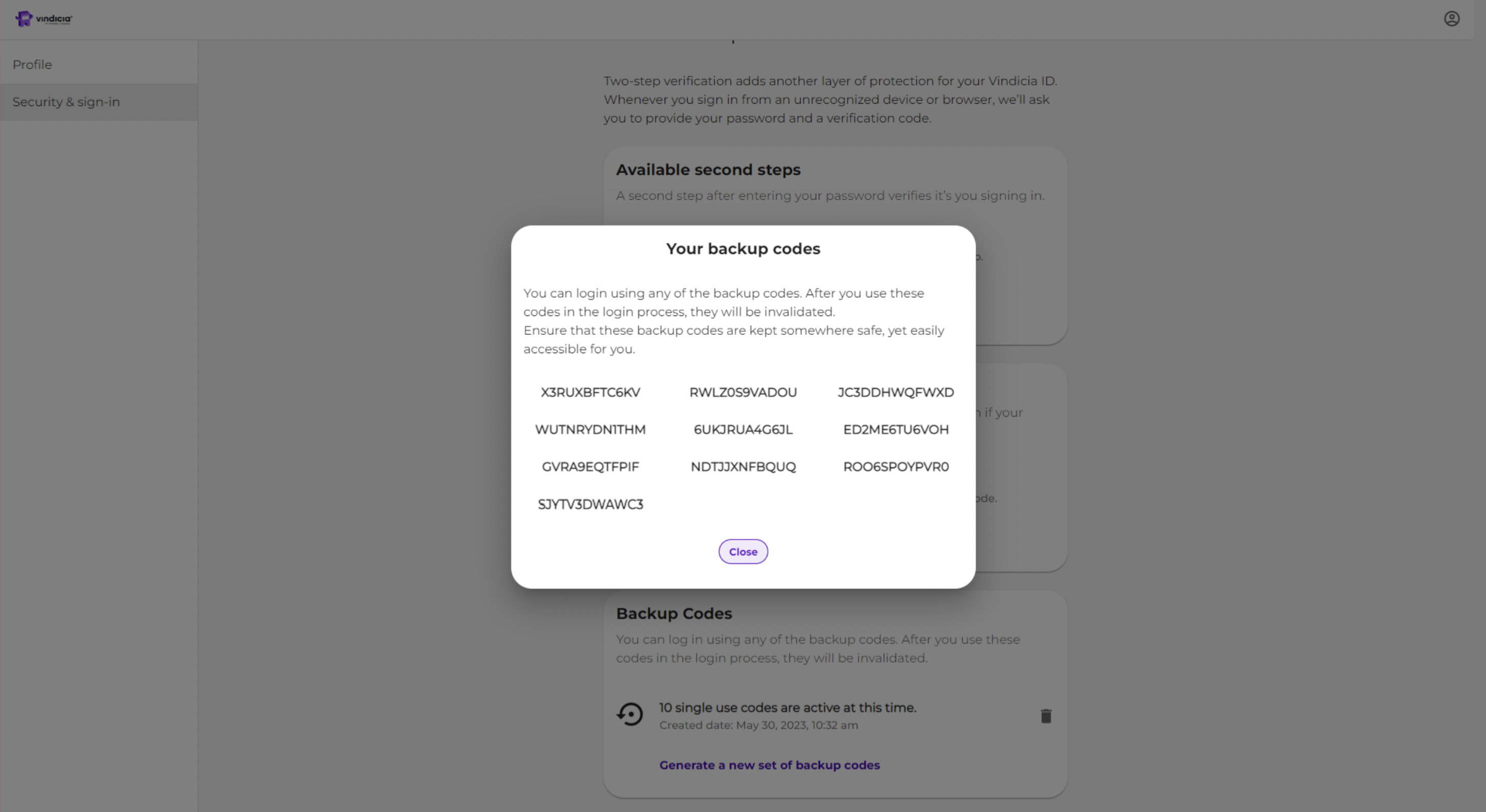
Task: Close the backup codes dialog
Action: (x=742, y=551)
